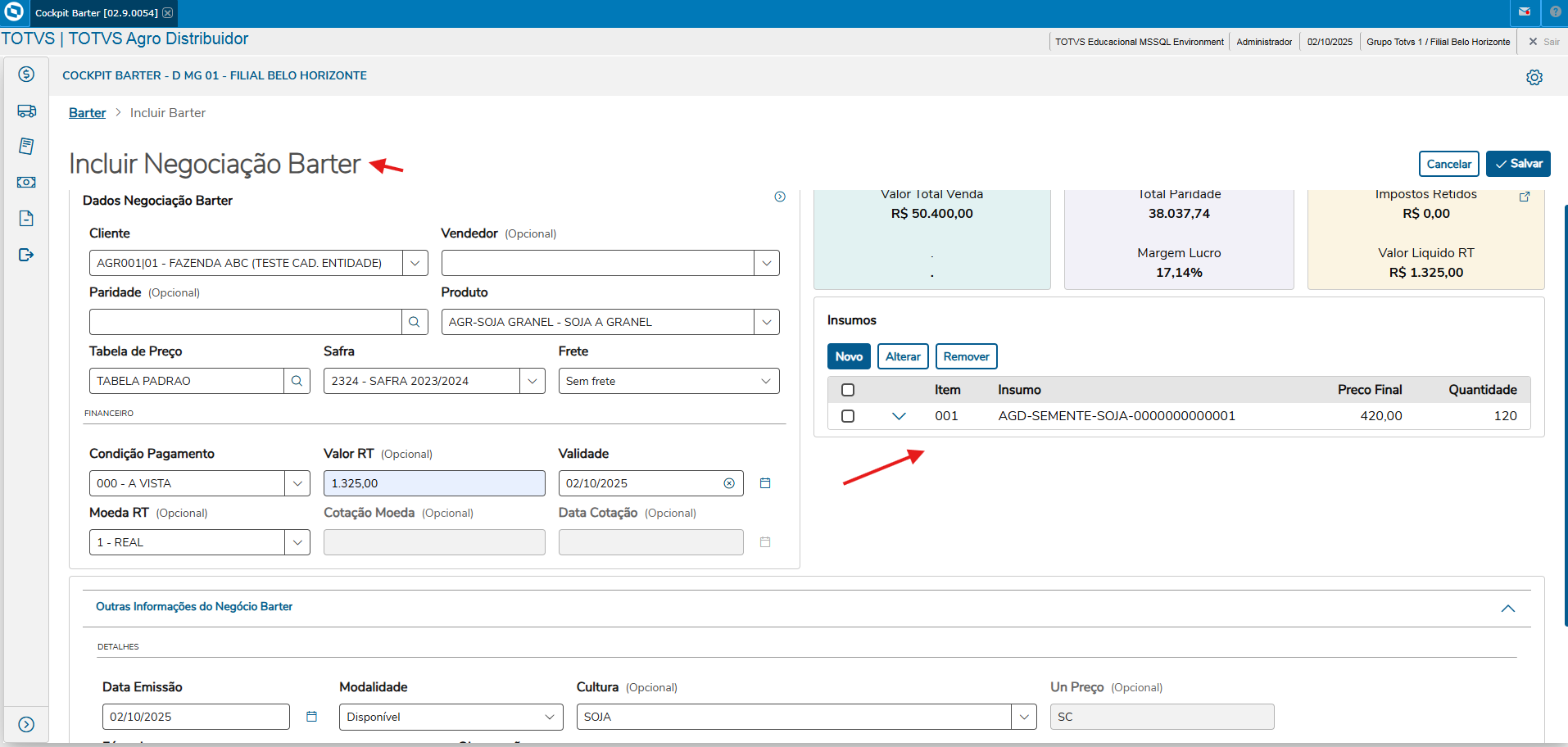Screen dimensions: 1568x747
Task: Click the Dados Negociação Barter info icon
Action: pyautogui.click(x=780, y=197)
